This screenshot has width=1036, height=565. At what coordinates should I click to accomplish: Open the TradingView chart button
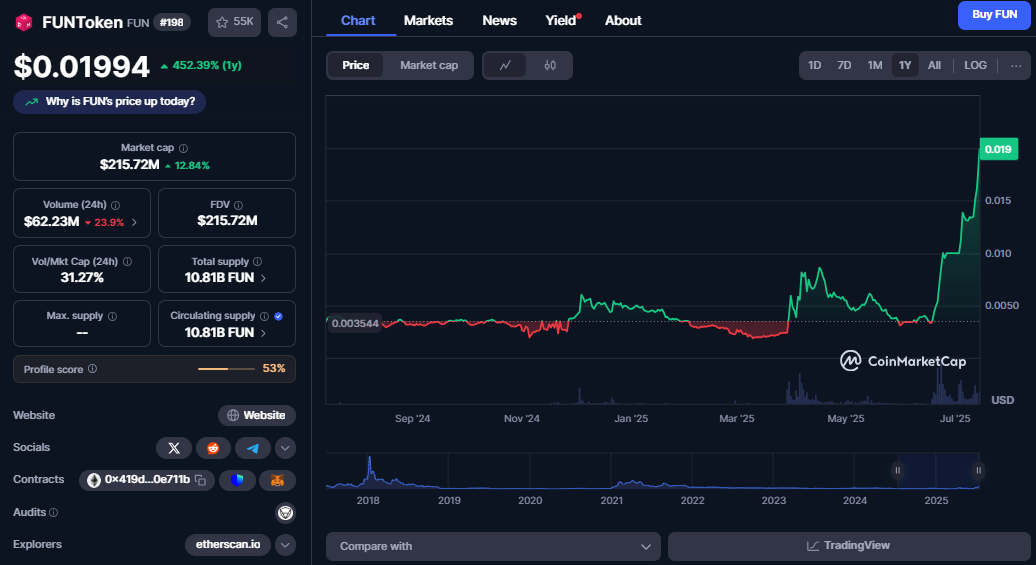point(848,546)
